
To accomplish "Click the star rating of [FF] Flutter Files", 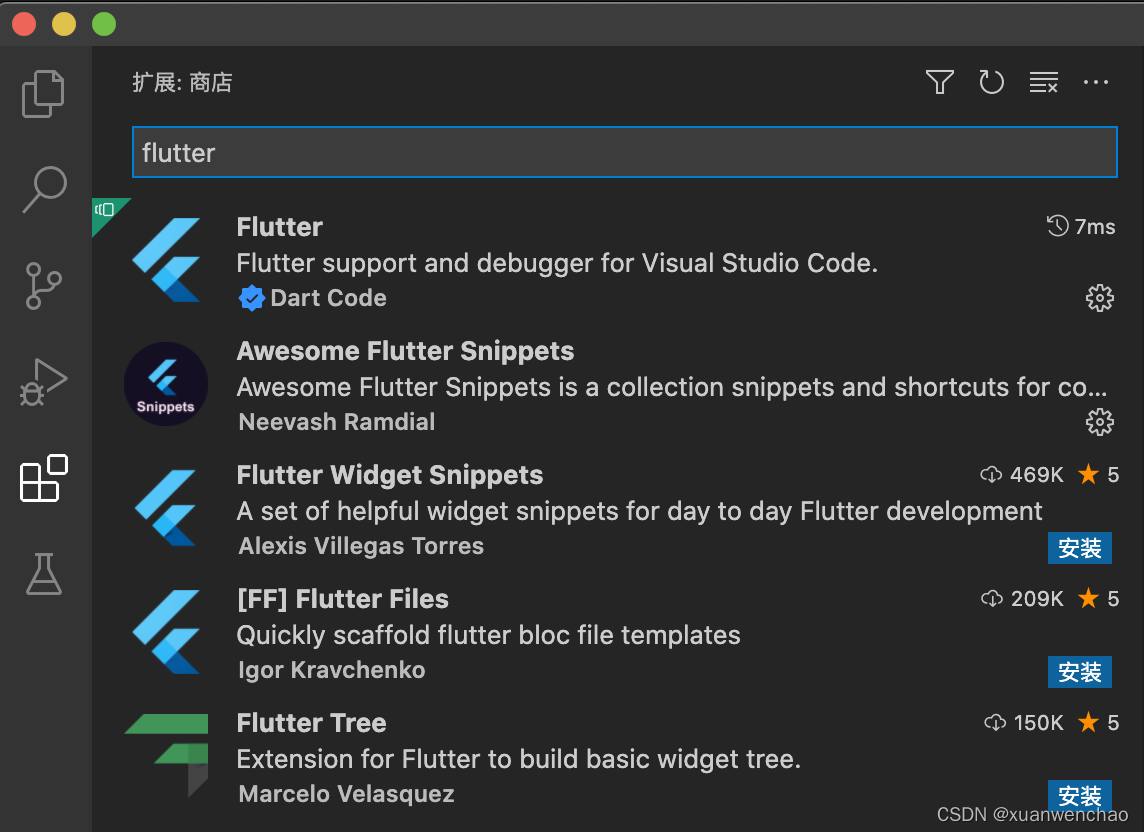I will (x=1098, y=598).
